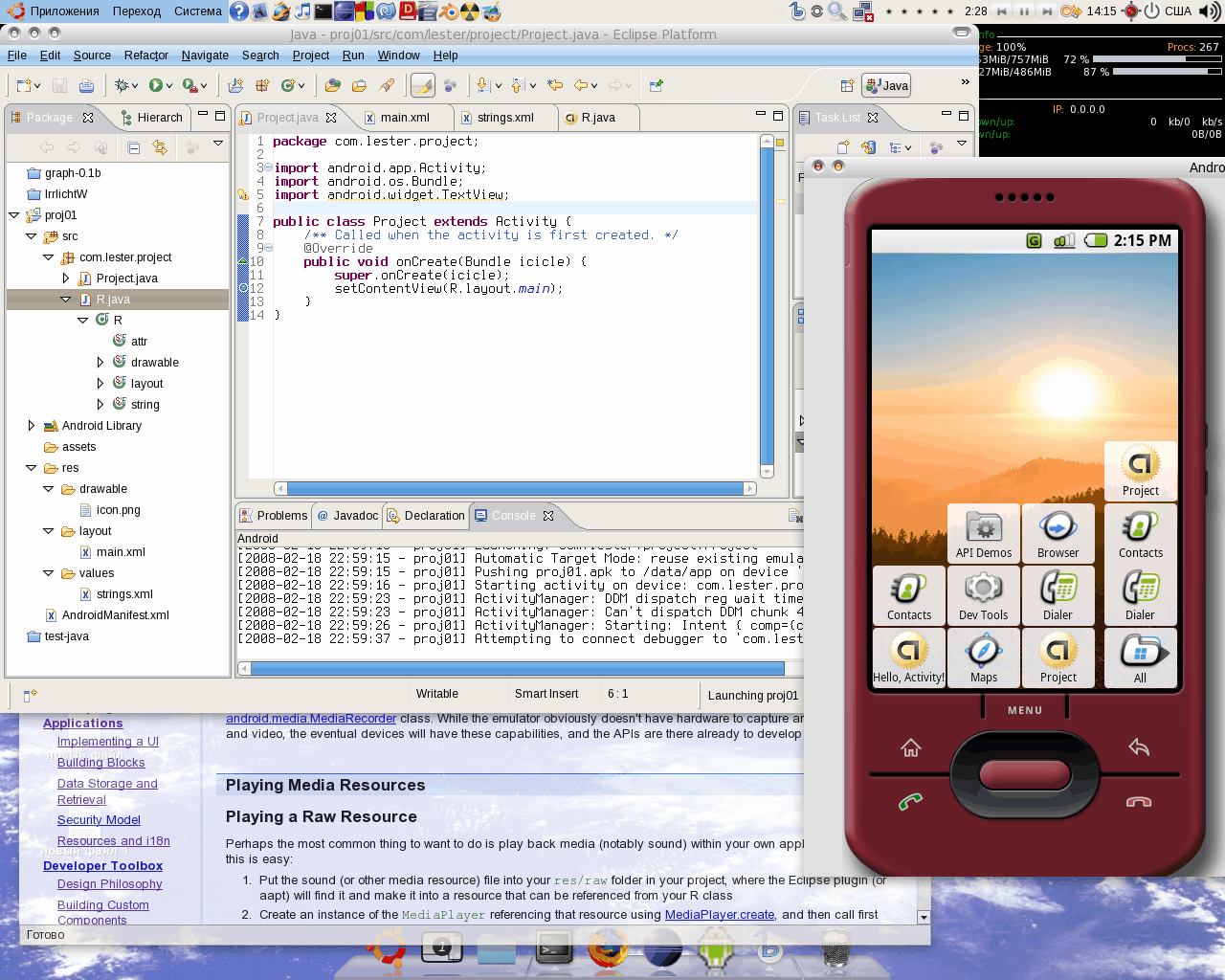The image size is (1225, 980).
Task: Click the editor vertical scrollbar
Action: (x=767, y=306)
